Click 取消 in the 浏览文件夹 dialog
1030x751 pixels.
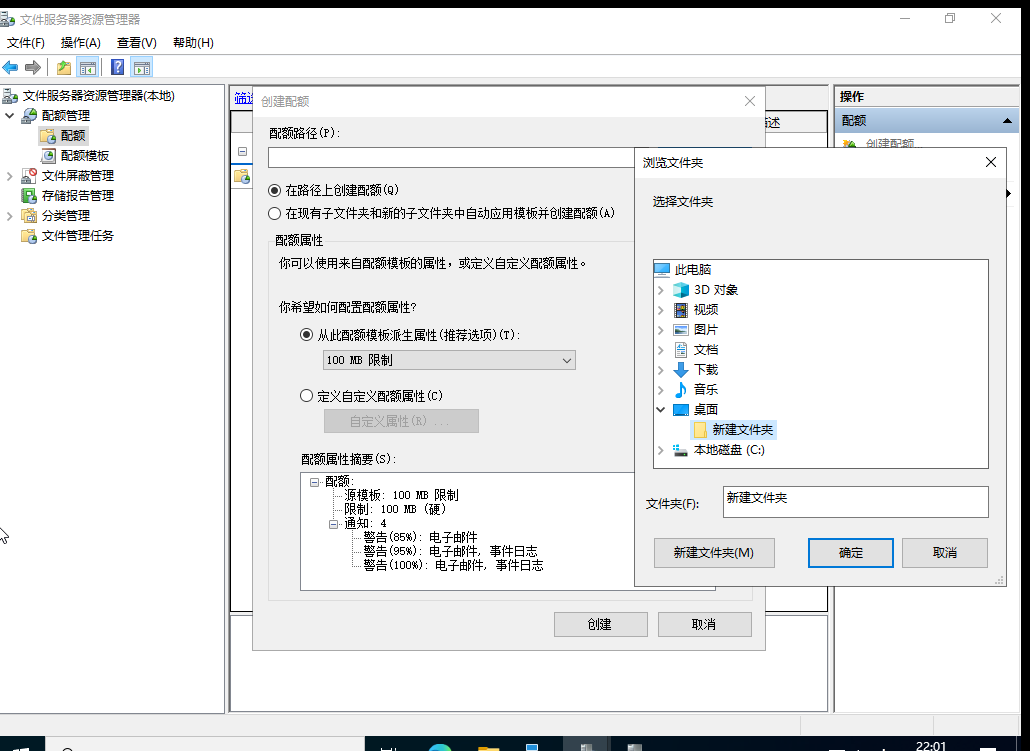(945, 553)
